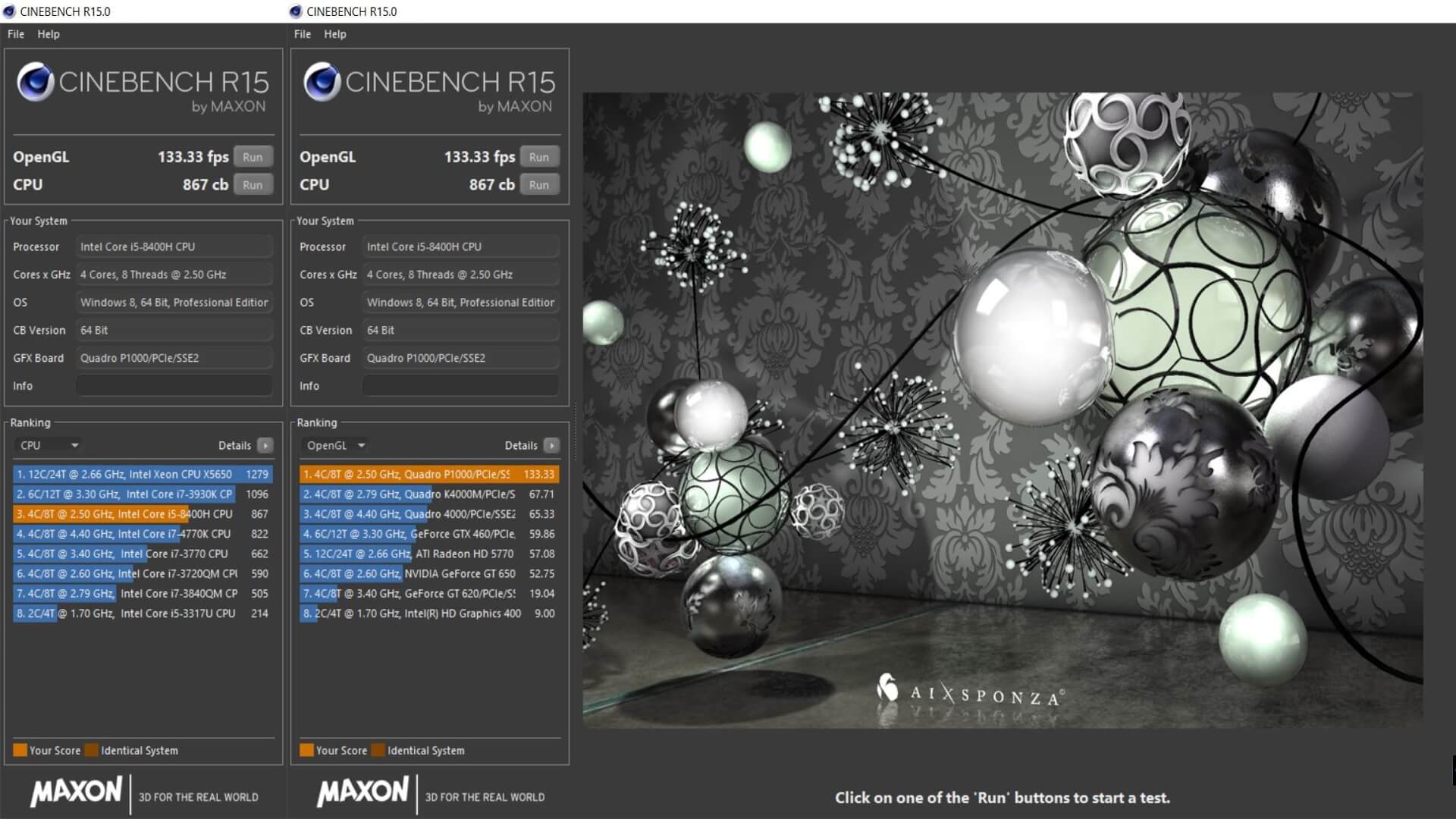Select the GeForce GTX 460 ranking row
Viewport: 1456px width, 819px height.
429,534
